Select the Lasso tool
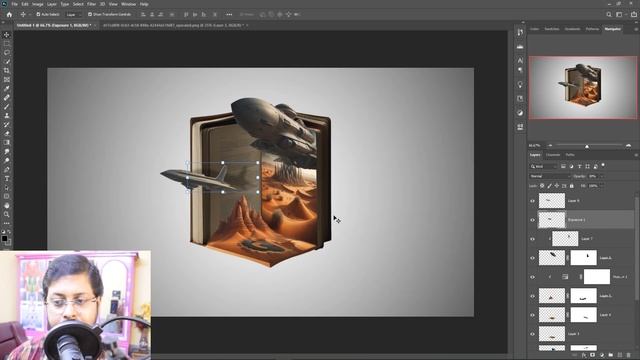Image resolution: width=640 pixels, height=360 pixels. pos(7,53)
